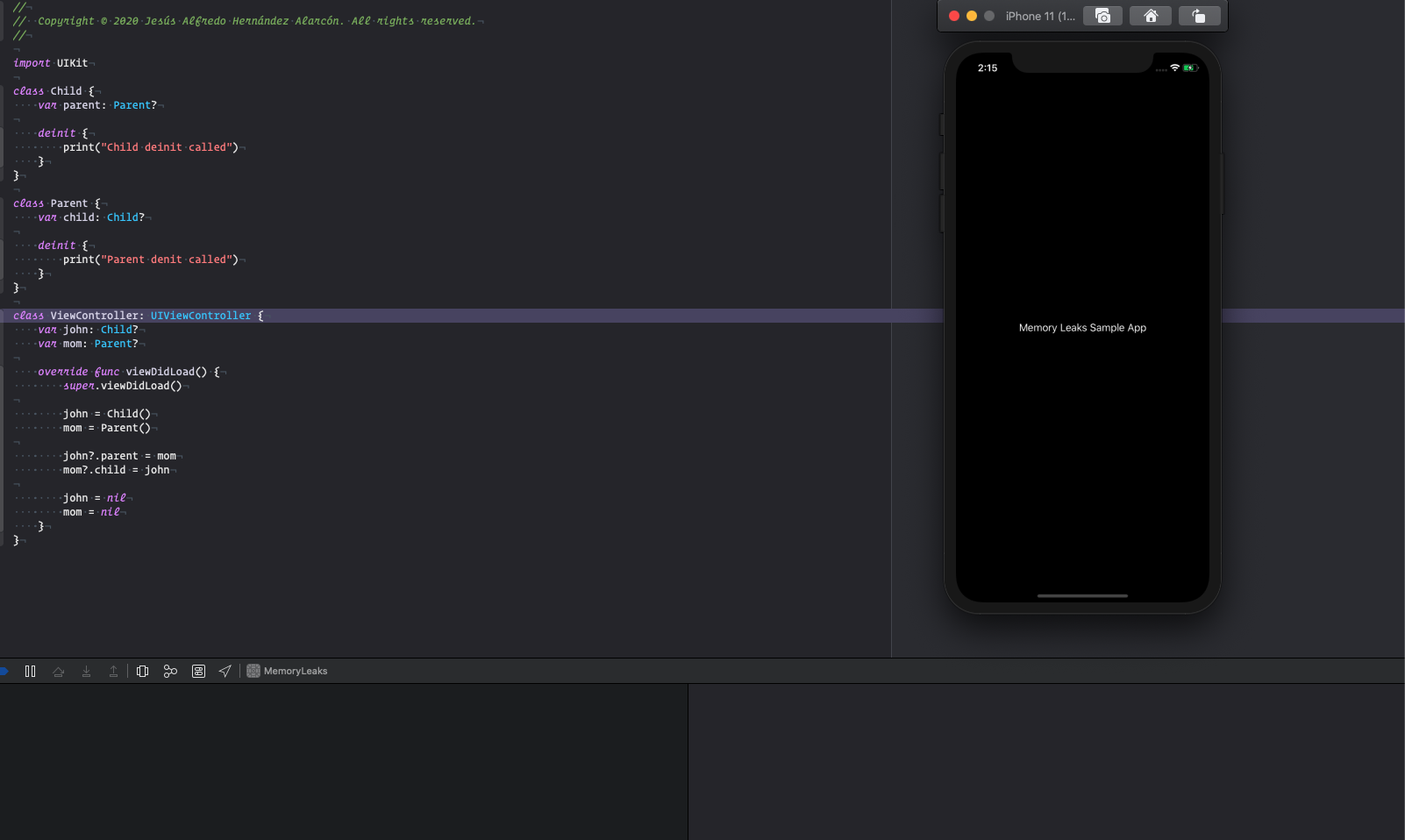Click the 'mom?.child = john' line

coord(117,470)
